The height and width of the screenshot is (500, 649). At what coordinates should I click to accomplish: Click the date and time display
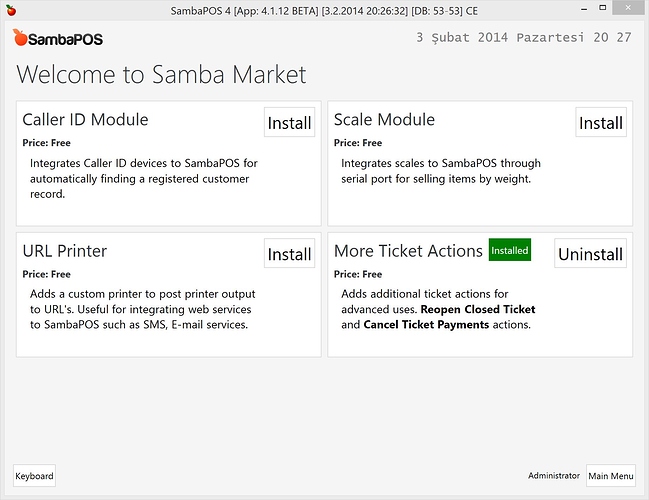point(523,38)
